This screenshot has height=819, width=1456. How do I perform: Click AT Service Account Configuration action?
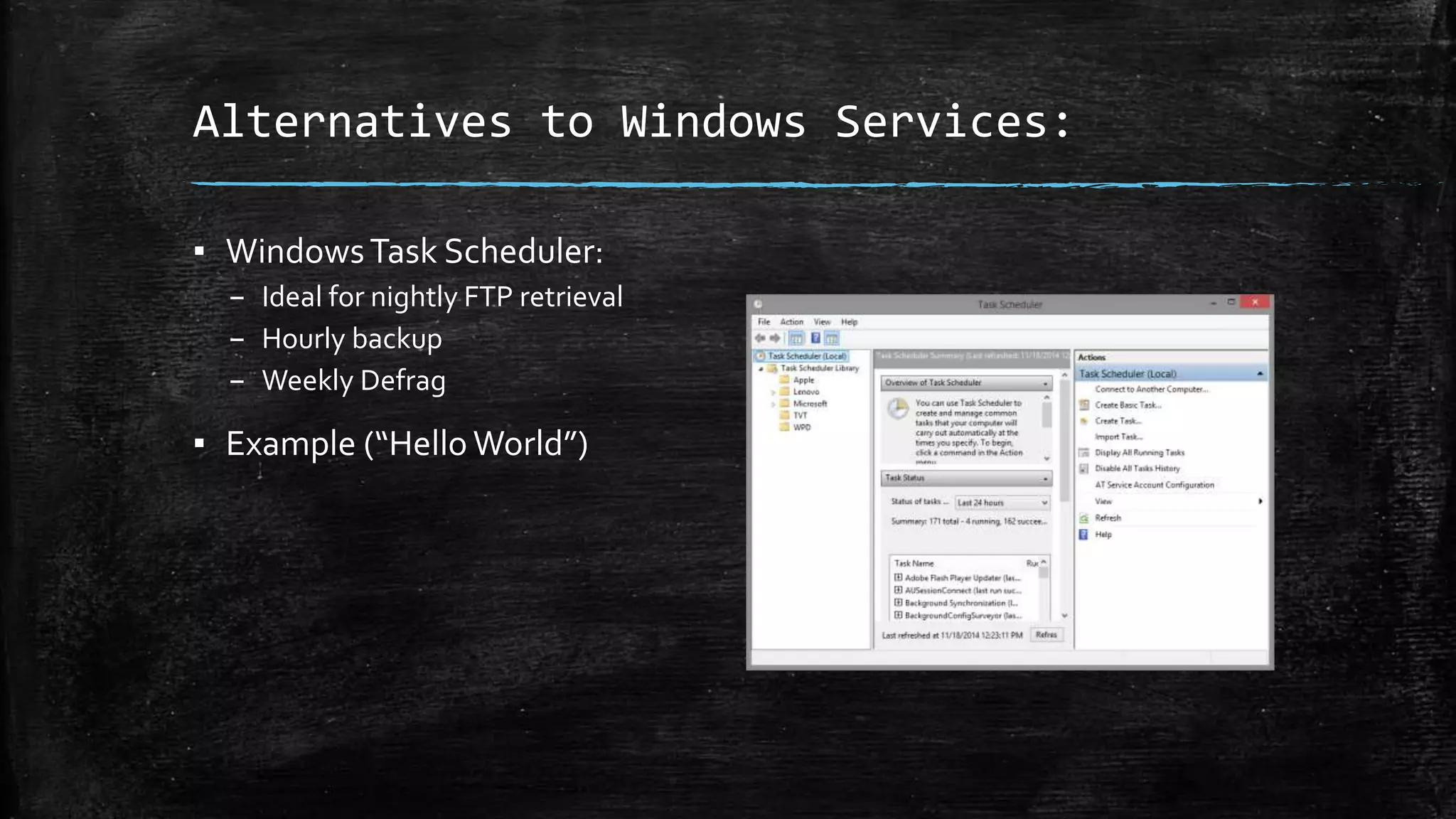pos(1155,485)
